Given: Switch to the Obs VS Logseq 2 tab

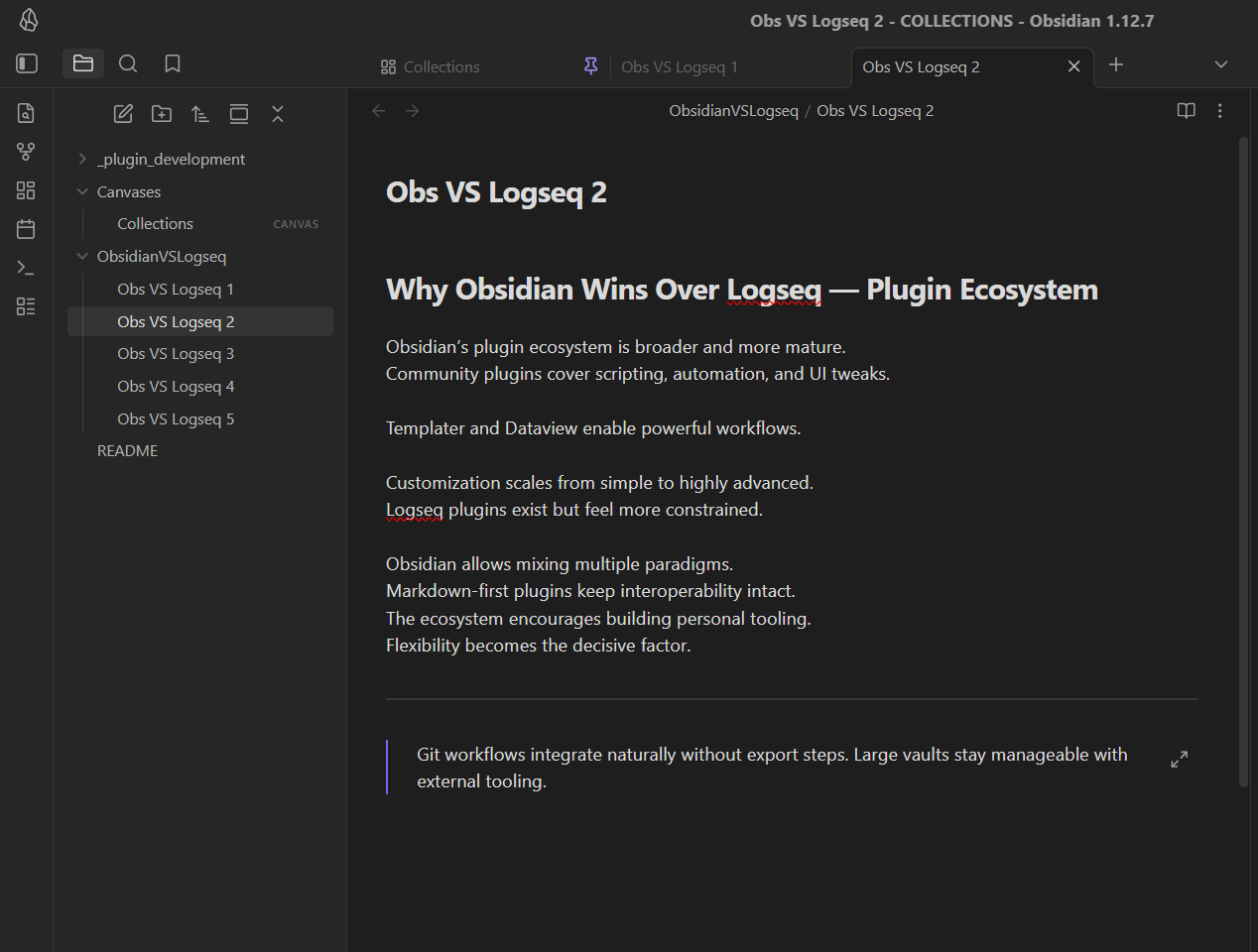Looking at the screenshot, I should [921, 66].
